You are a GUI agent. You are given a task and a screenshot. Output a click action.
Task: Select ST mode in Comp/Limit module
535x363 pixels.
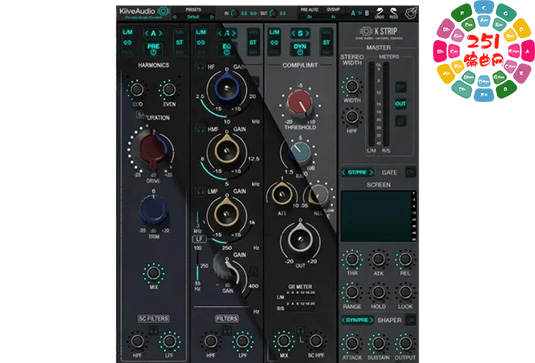(326, 43)
